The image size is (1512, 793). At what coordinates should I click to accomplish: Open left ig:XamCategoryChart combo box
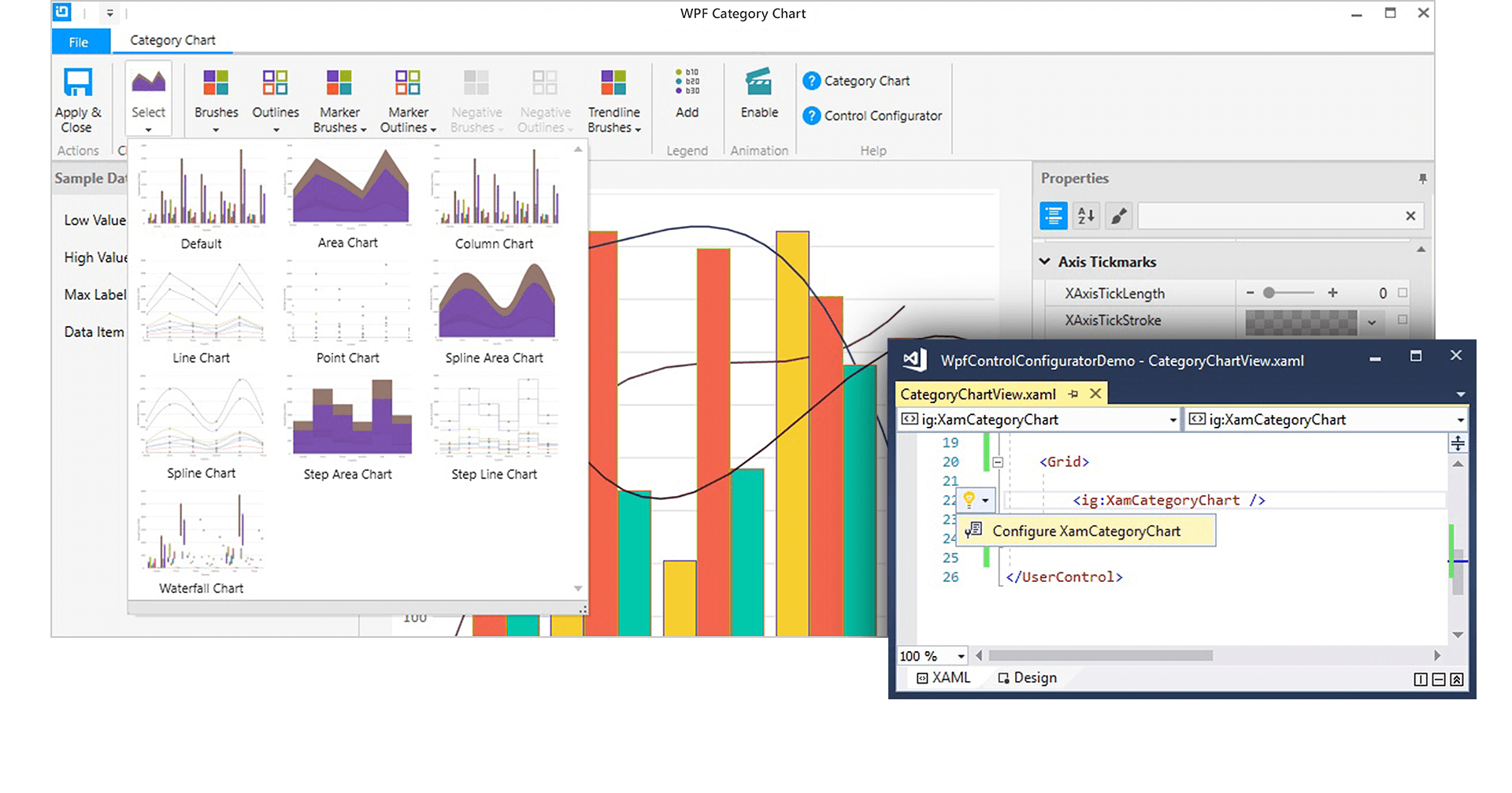pos(1039,420)
